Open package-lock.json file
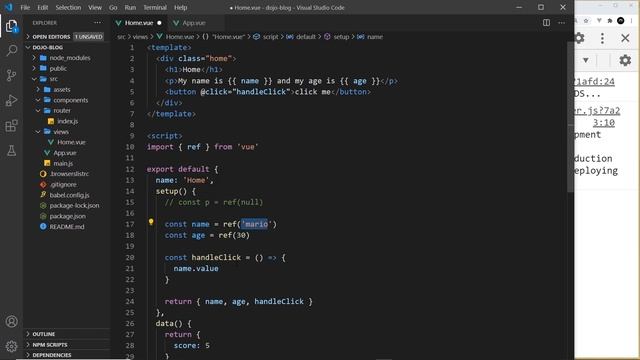The image size is (640, 360). click(x=67, y=206)
